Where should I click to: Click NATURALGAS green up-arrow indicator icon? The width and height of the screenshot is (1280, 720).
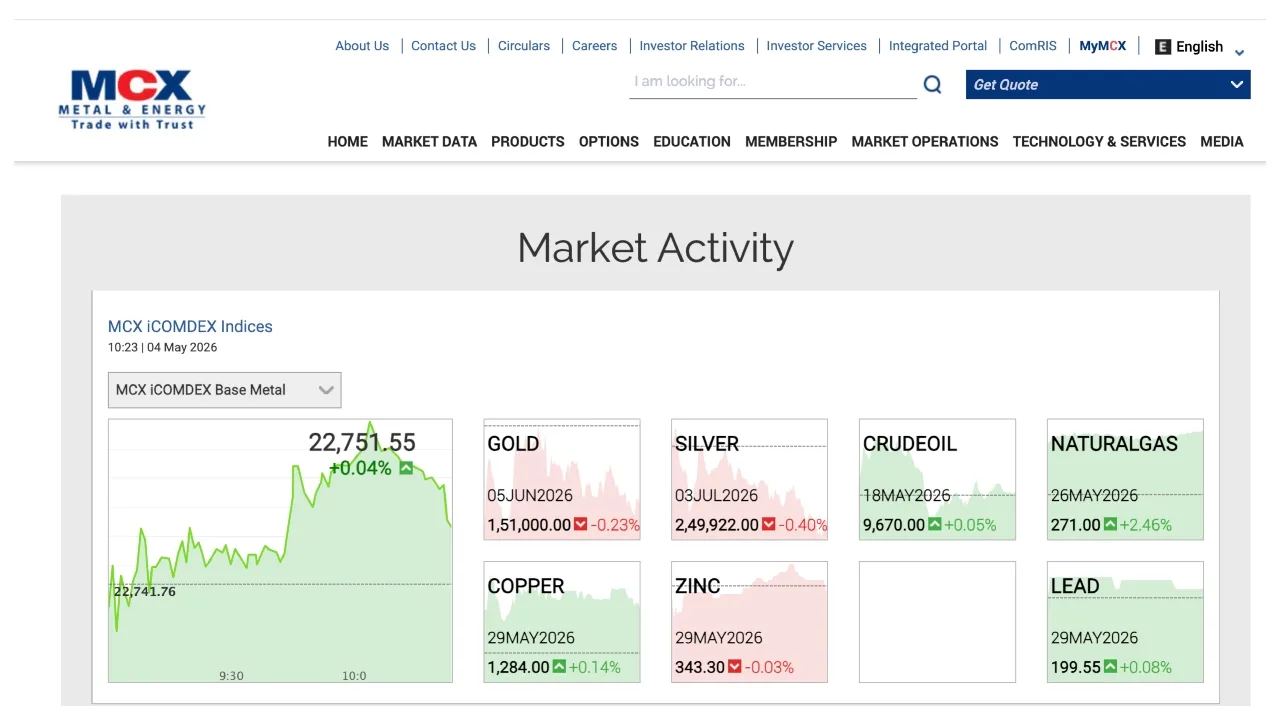click(x=1110, y=525)
